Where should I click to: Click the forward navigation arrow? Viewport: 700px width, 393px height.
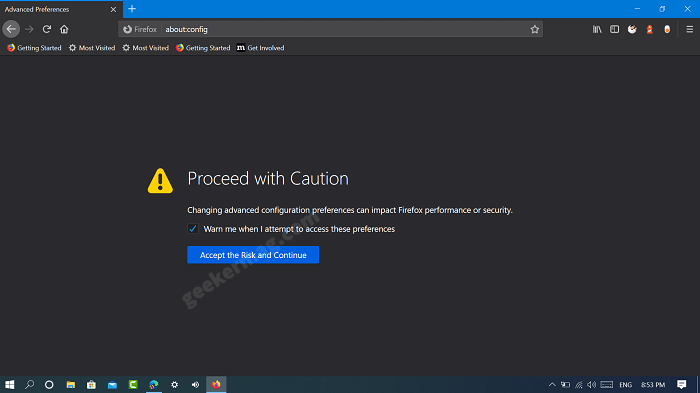[x=29, y=29]
